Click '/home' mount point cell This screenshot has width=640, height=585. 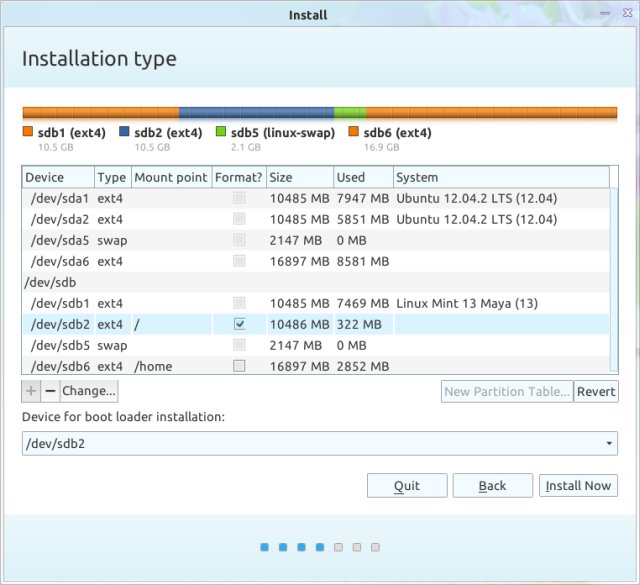coord(153,366)
